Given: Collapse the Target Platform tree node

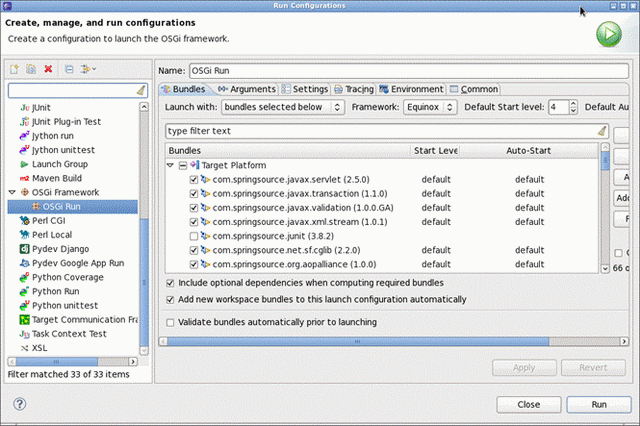Looking at the screenshot, I should tap(171, 165).
